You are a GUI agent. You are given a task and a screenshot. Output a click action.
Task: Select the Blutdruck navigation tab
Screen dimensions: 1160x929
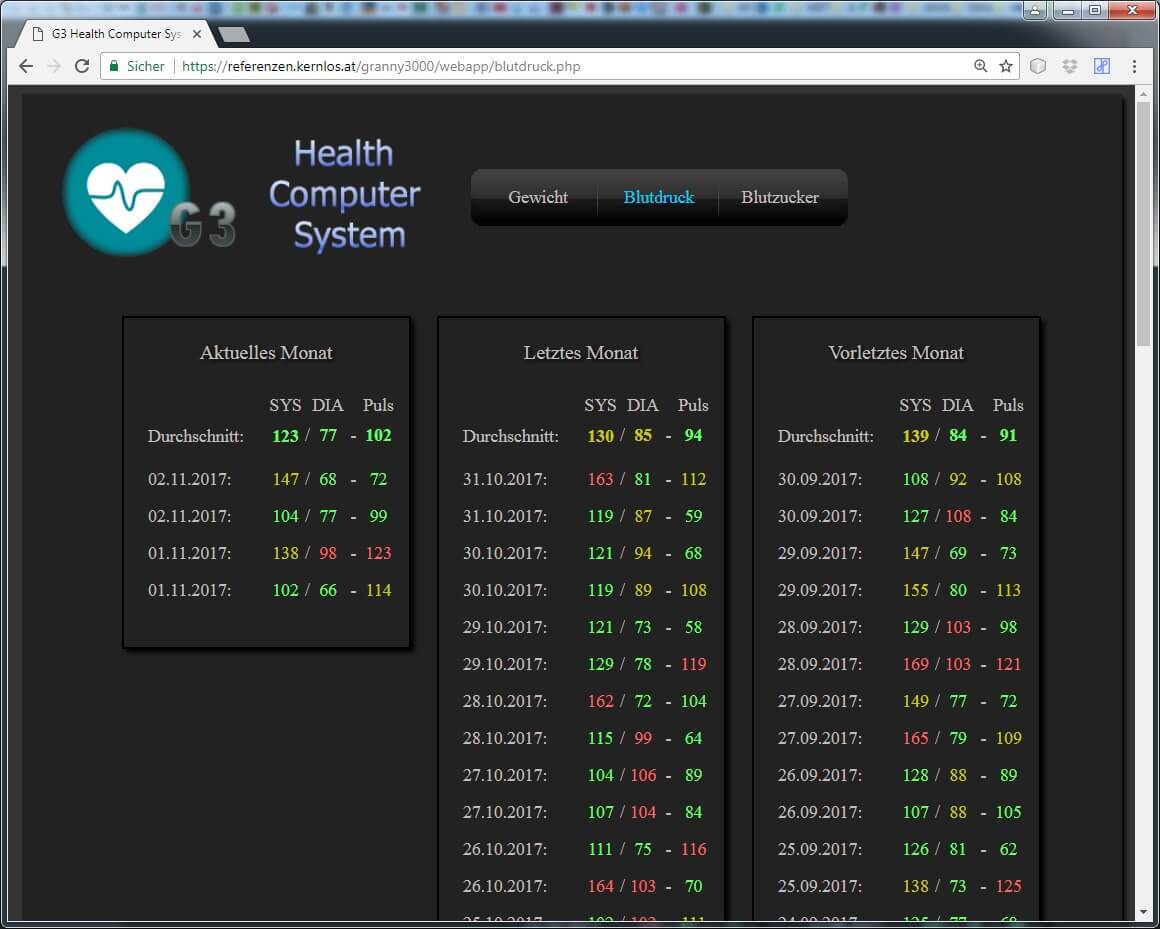click(658, 197)
